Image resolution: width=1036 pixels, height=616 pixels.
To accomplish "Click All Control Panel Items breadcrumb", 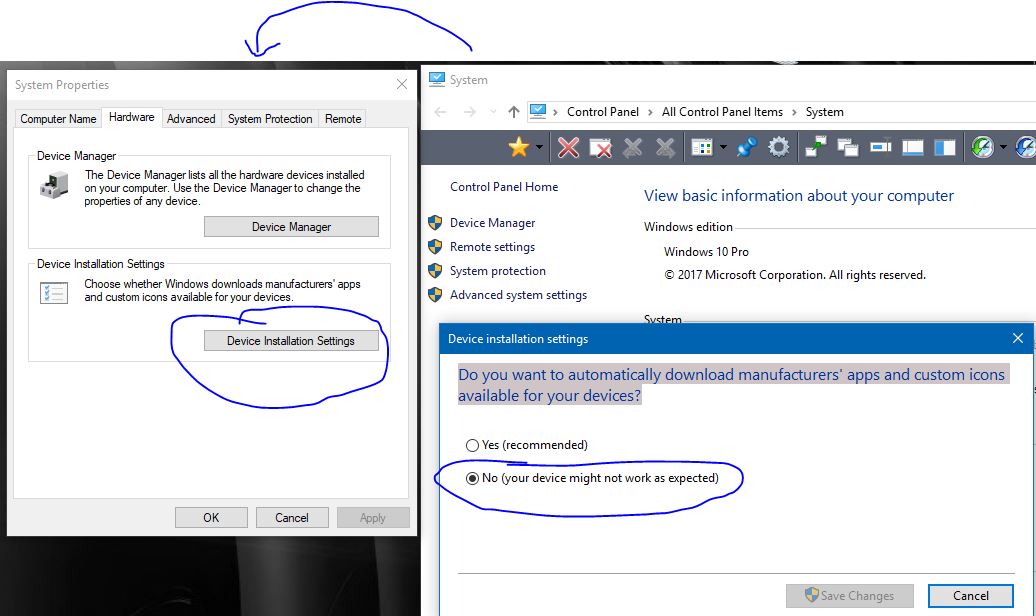I will pos(722,112).
